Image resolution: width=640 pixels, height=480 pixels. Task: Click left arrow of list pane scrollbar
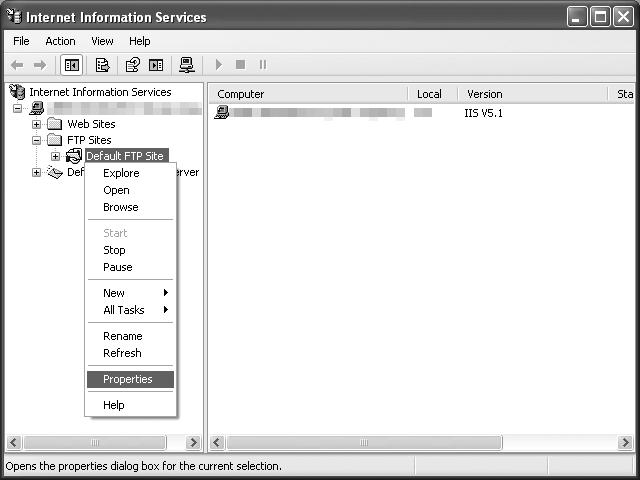tap(217, 442)
